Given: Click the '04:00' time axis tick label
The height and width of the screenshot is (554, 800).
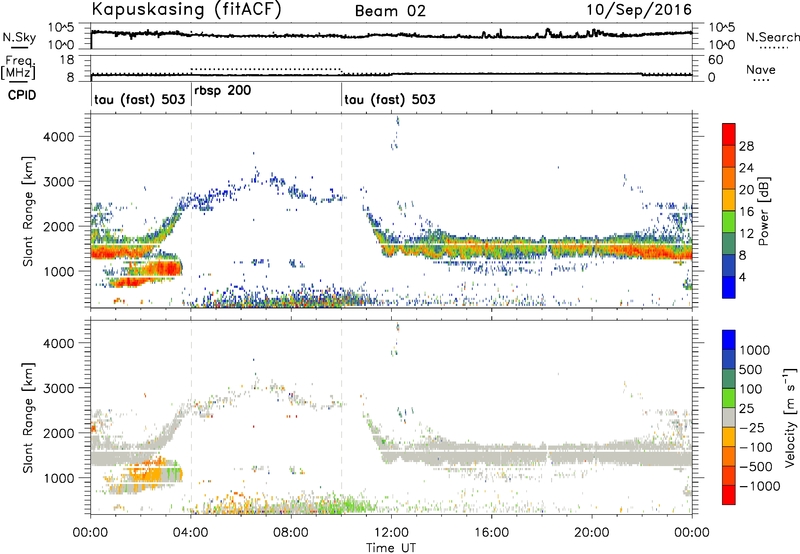Looking at the screenshot, I should click(x=190, y=533).
